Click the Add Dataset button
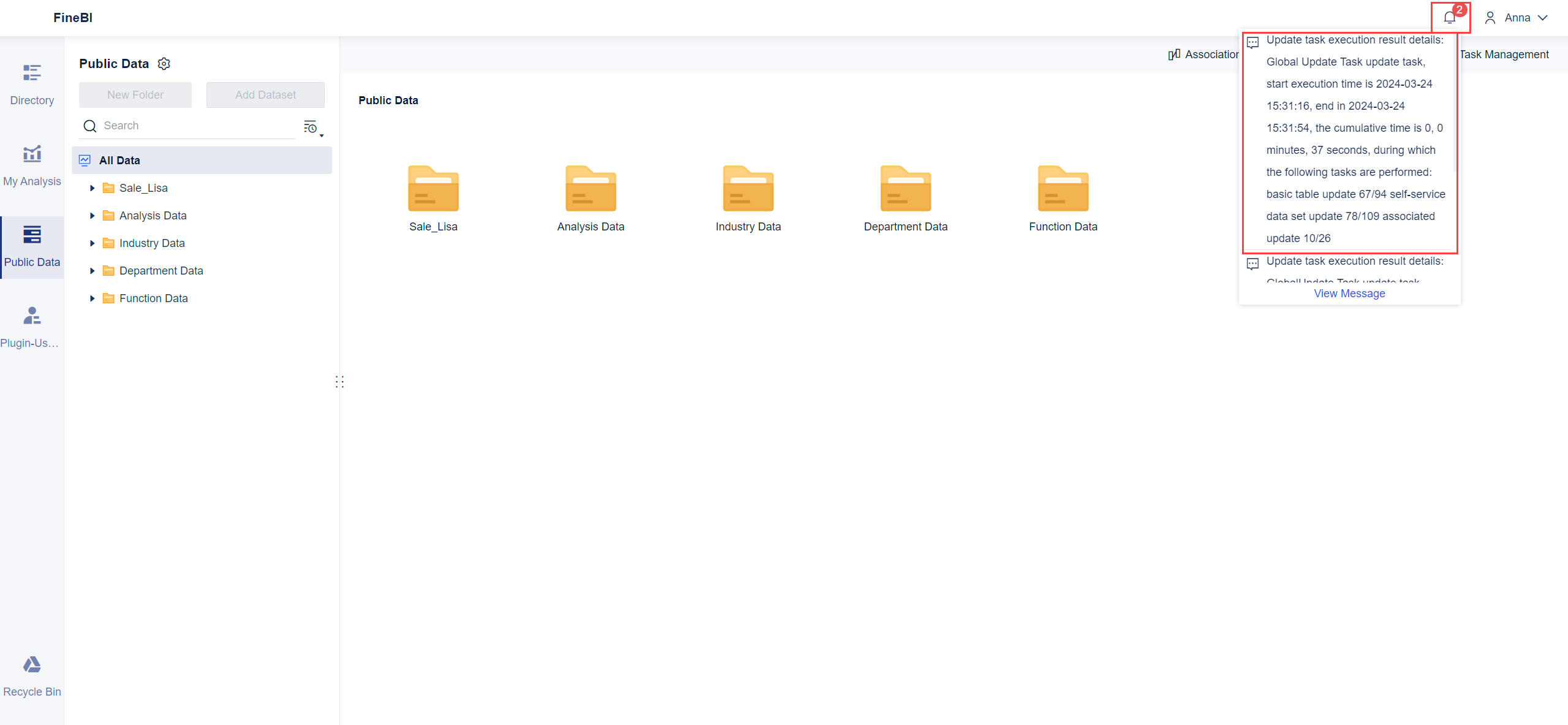Viewport: 1568px width, 725px height. 265,95
